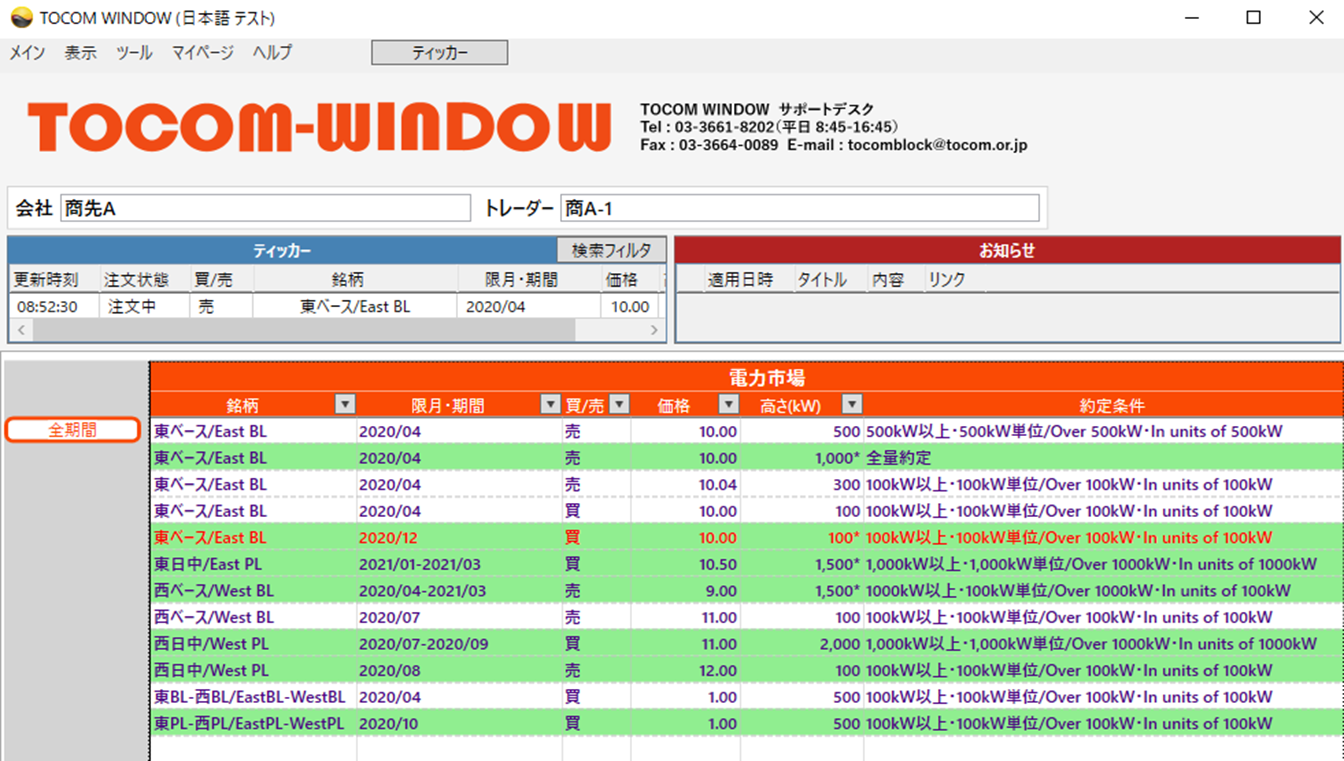Select the 西日中/West PL 2020/08 row

point(747,670)
